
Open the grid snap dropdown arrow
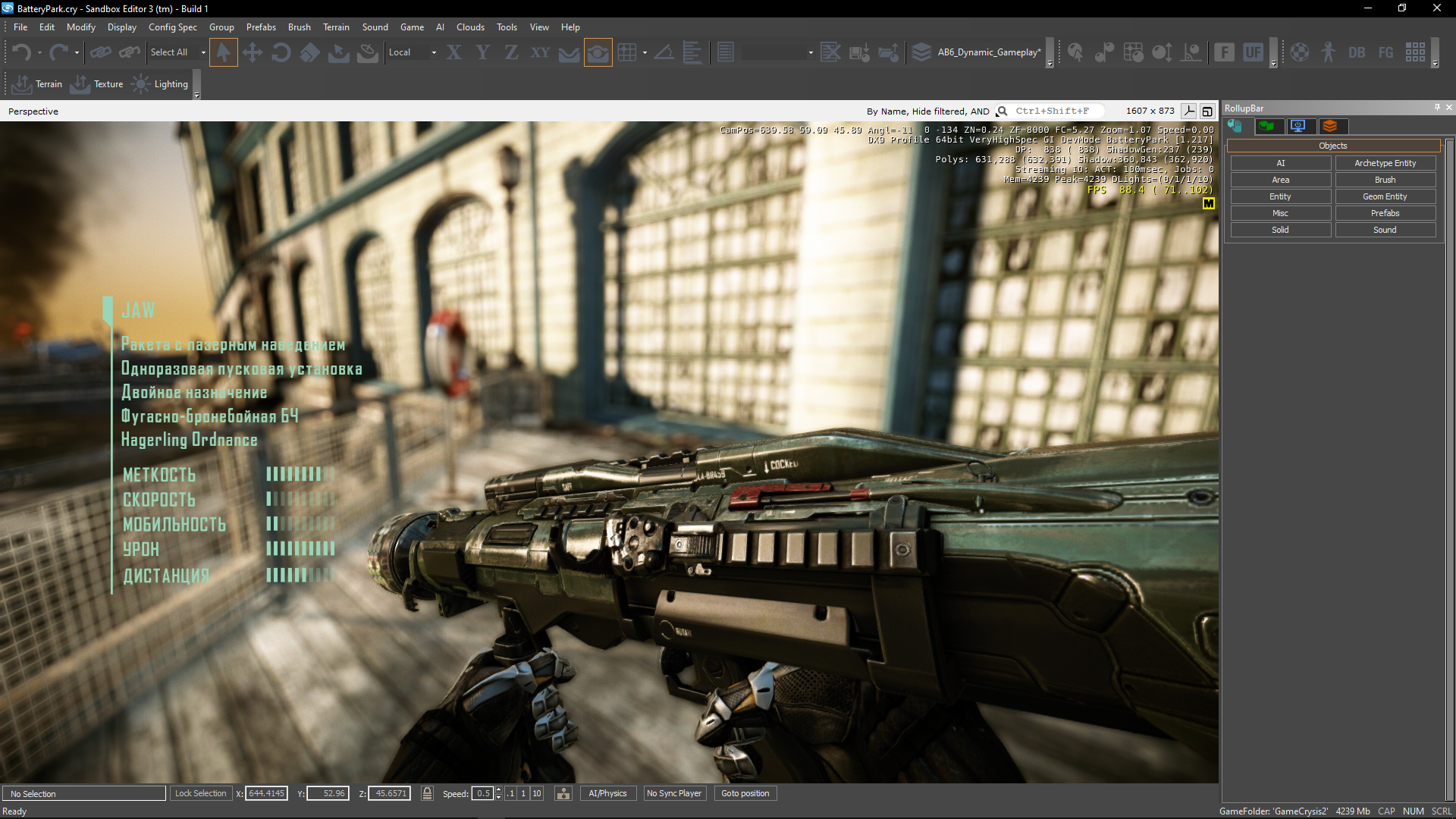(x=645, y=52)
